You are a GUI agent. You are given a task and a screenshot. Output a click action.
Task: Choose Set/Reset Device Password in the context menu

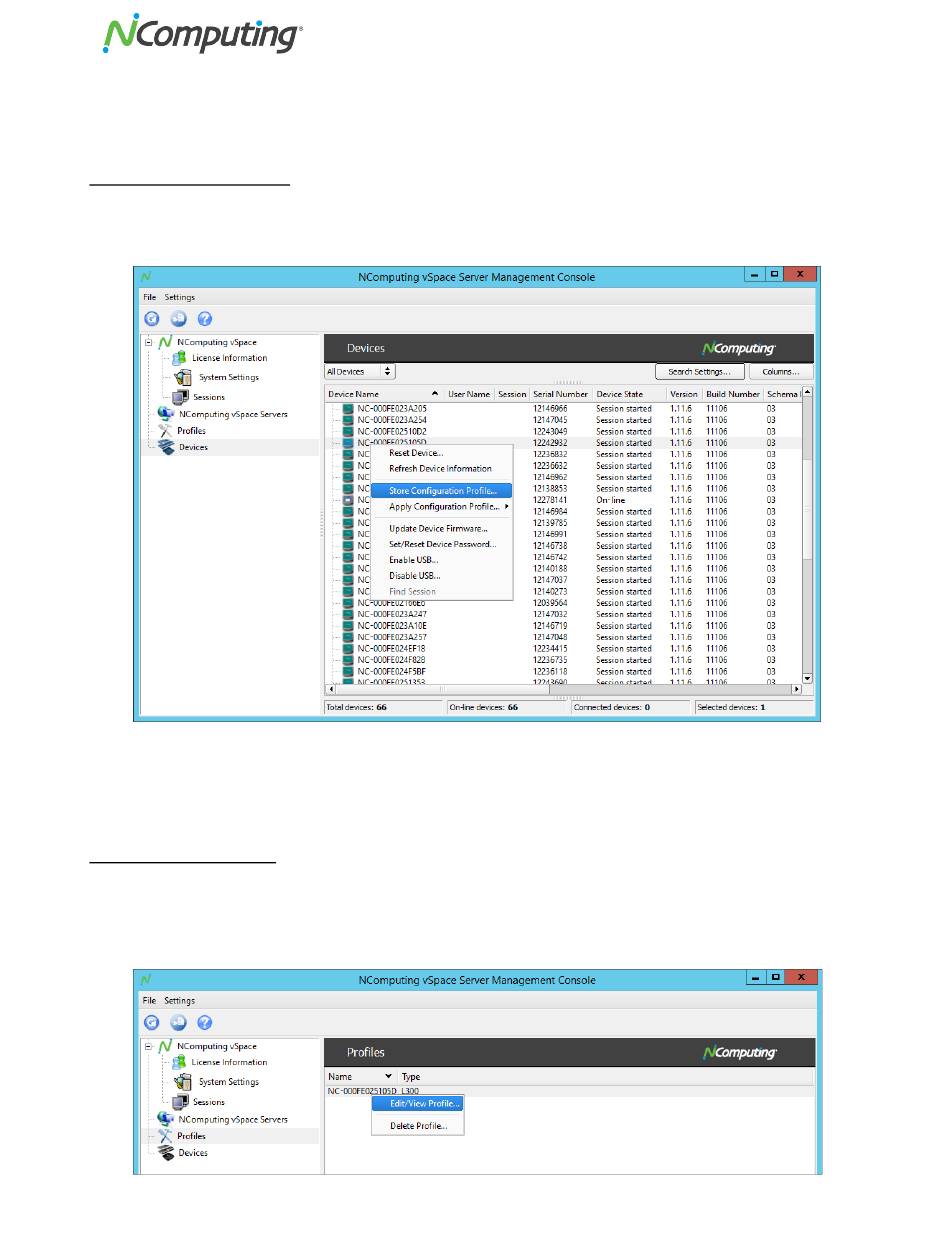coord(442,544)
